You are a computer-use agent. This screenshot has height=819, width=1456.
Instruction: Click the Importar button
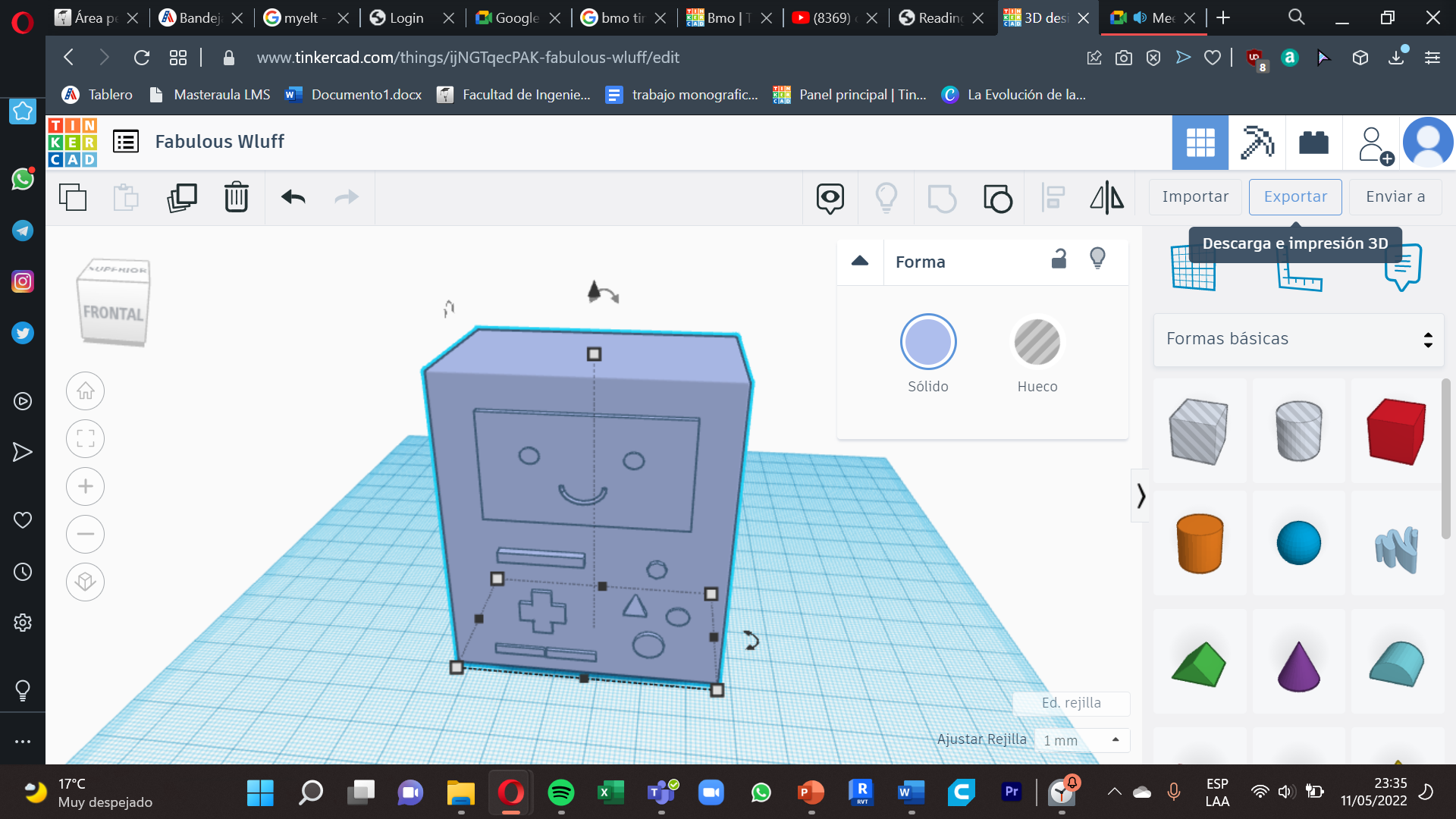(1195, 197)
